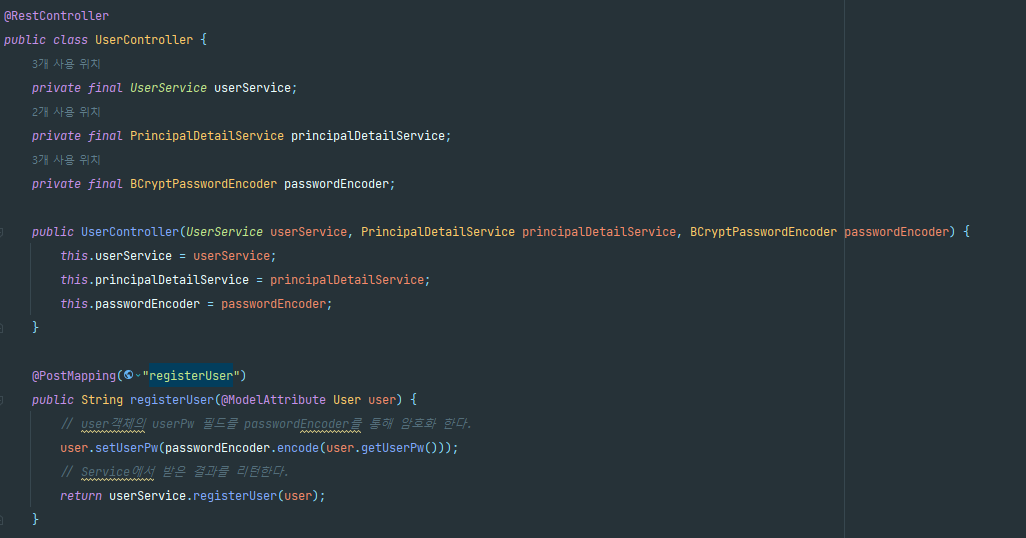Select UserController in the class declaration line
The height and width of the screenshot is (538, 1026).
(144, 40)
